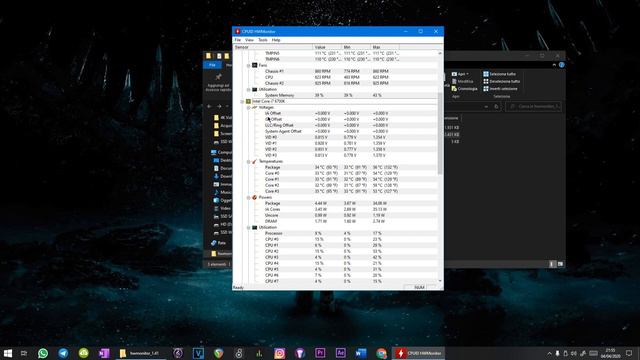Select the DRAM power row

click(335, 221)
